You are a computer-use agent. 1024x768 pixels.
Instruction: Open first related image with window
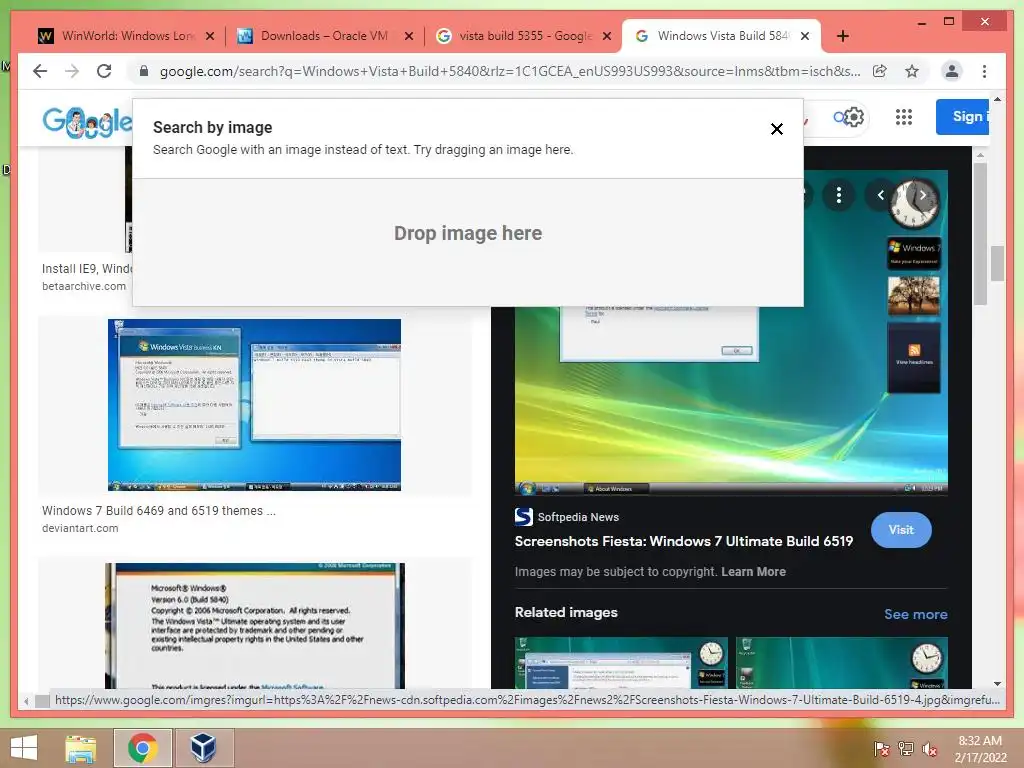click(x=620, y=663)
